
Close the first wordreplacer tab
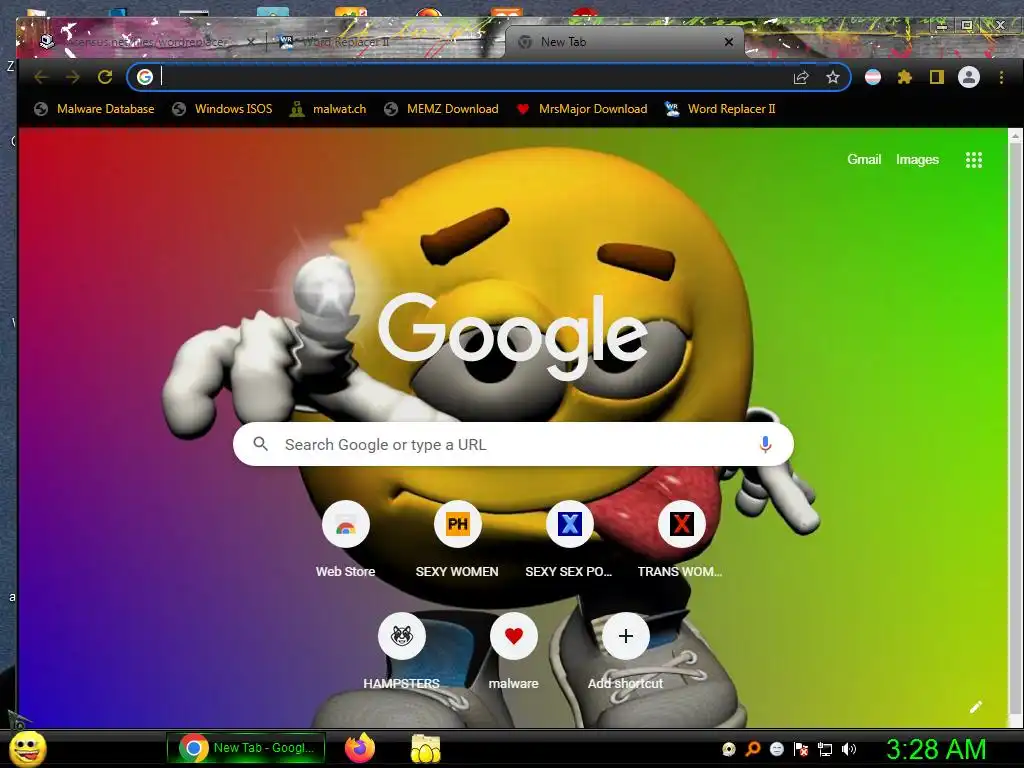click(251, 42)
